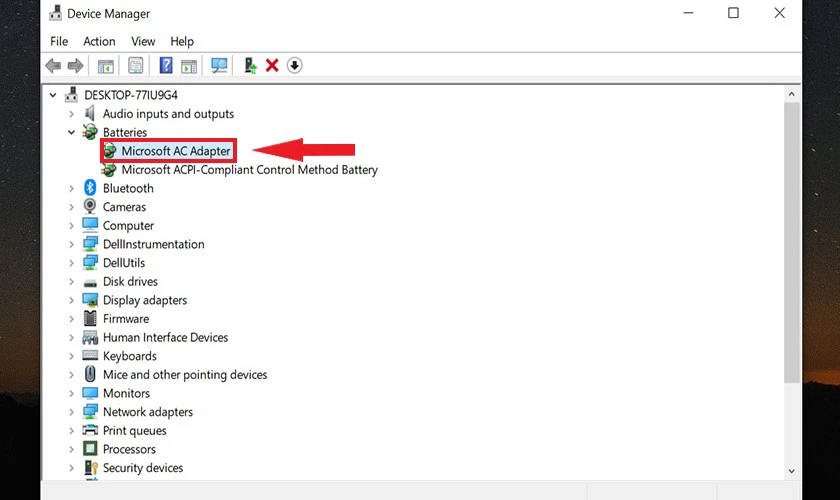840x500 pixels.
Task: Select the Monitors label
Action: point(126,393)
